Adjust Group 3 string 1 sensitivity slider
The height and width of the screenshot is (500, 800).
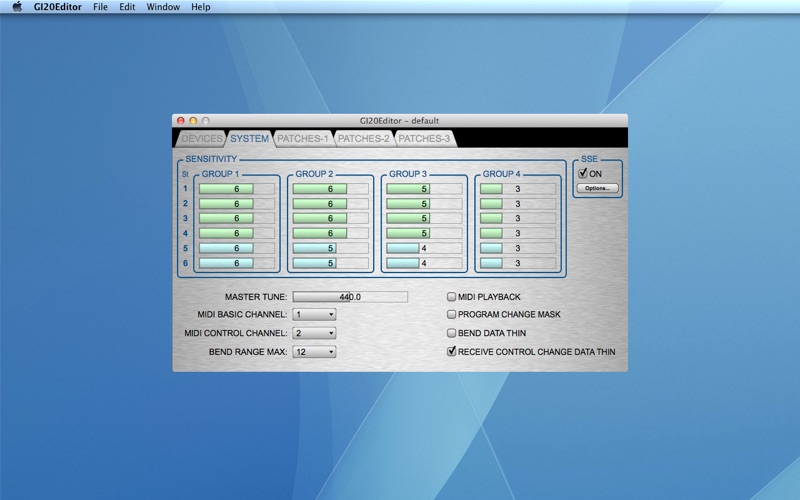[x=424, y=189]
